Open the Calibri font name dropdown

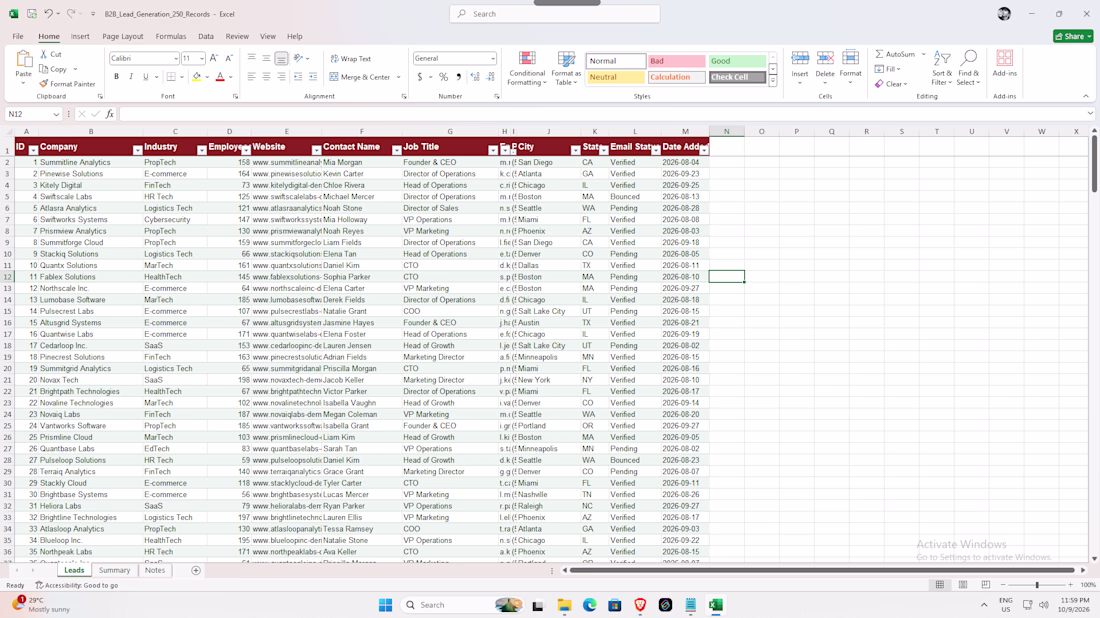(175, 59)
